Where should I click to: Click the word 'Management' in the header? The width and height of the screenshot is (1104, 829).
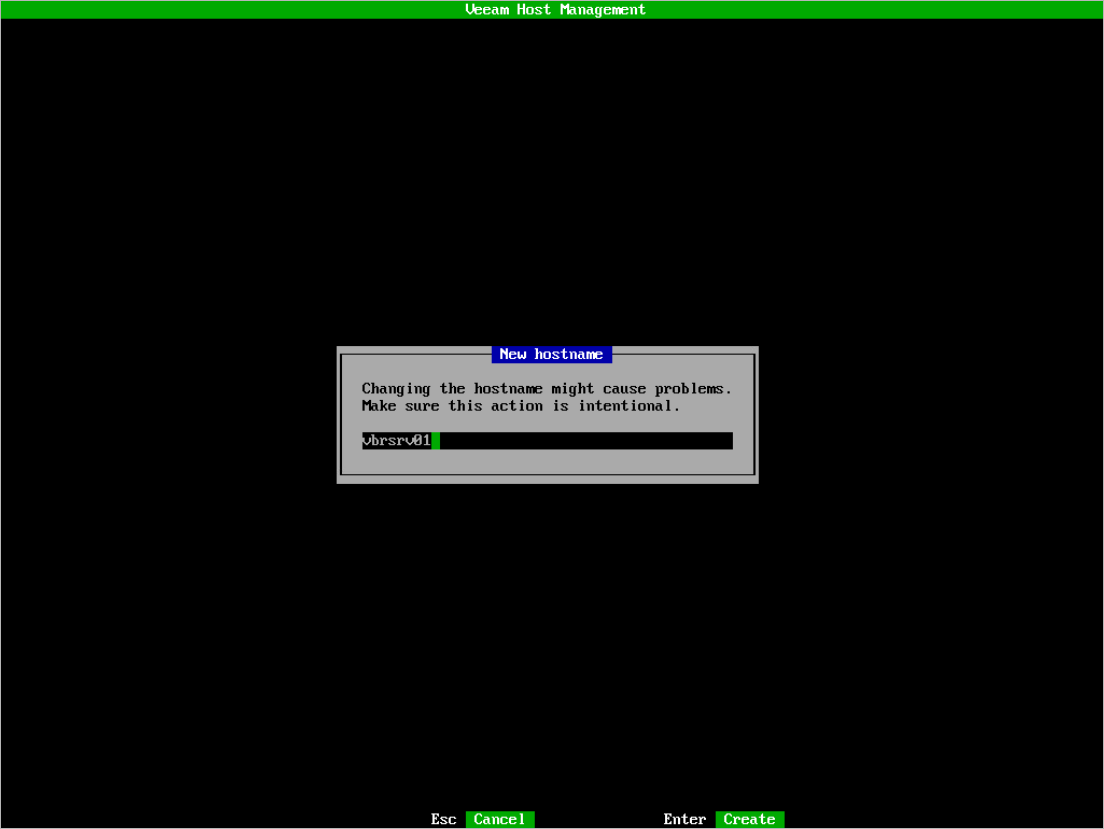(x=605, y=9)
